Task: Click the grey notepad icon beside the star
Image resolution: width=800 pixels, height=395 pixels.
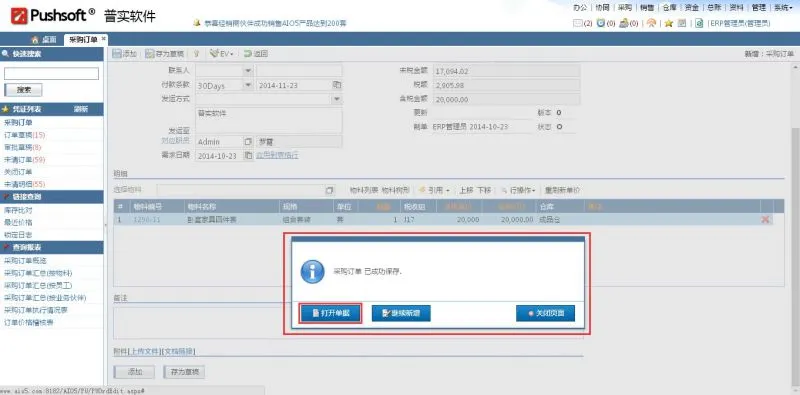Action: 682,23
